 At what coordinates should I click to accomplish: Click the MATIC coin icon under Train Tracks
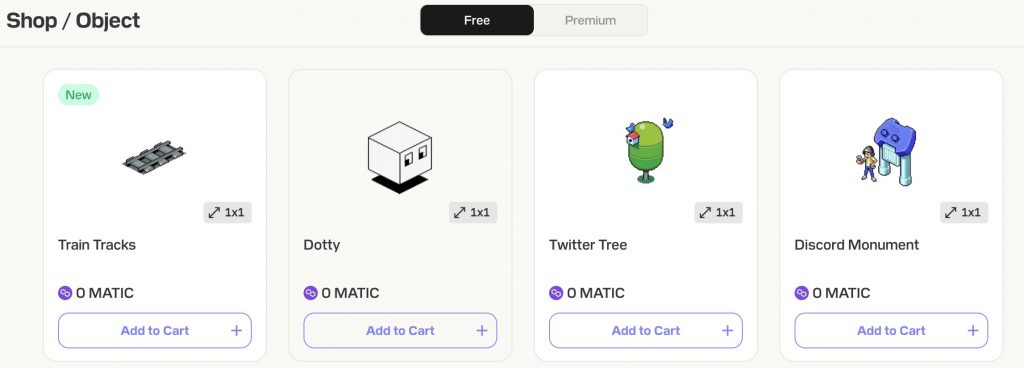click(65, 293)
